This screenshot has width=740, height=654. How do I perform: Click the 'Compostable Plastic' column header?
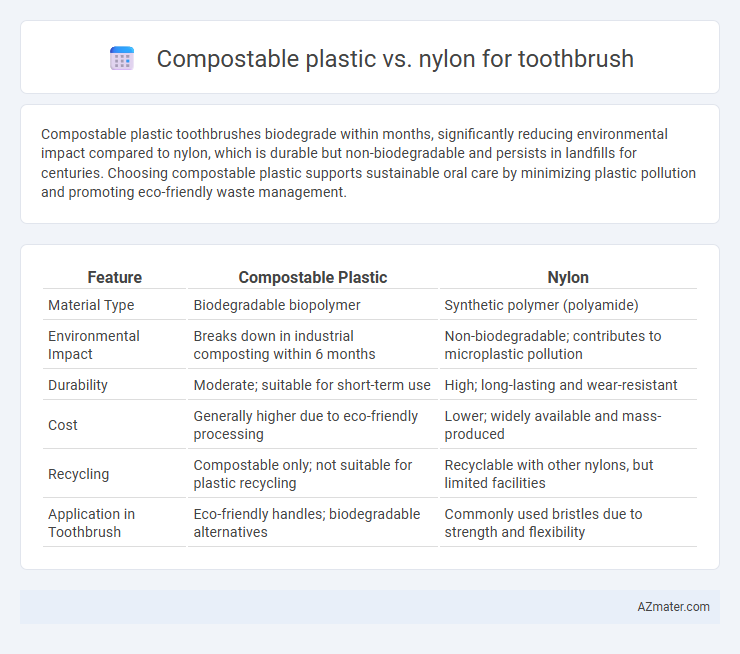point(312,277)
